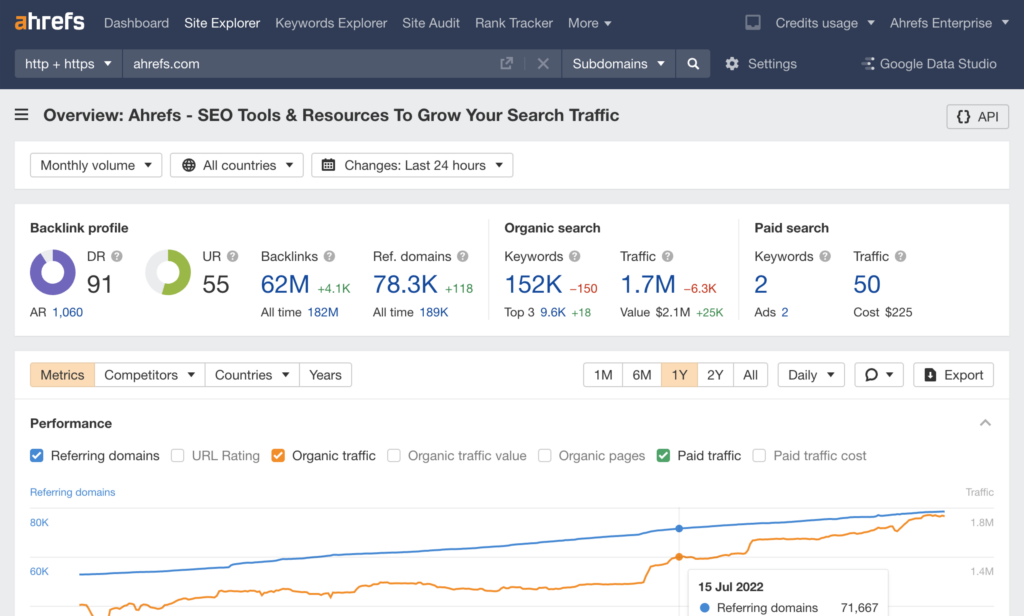1024x616 pixels.
Task: Open target URL in new tab icon
Action: click(x=506, y=63)
